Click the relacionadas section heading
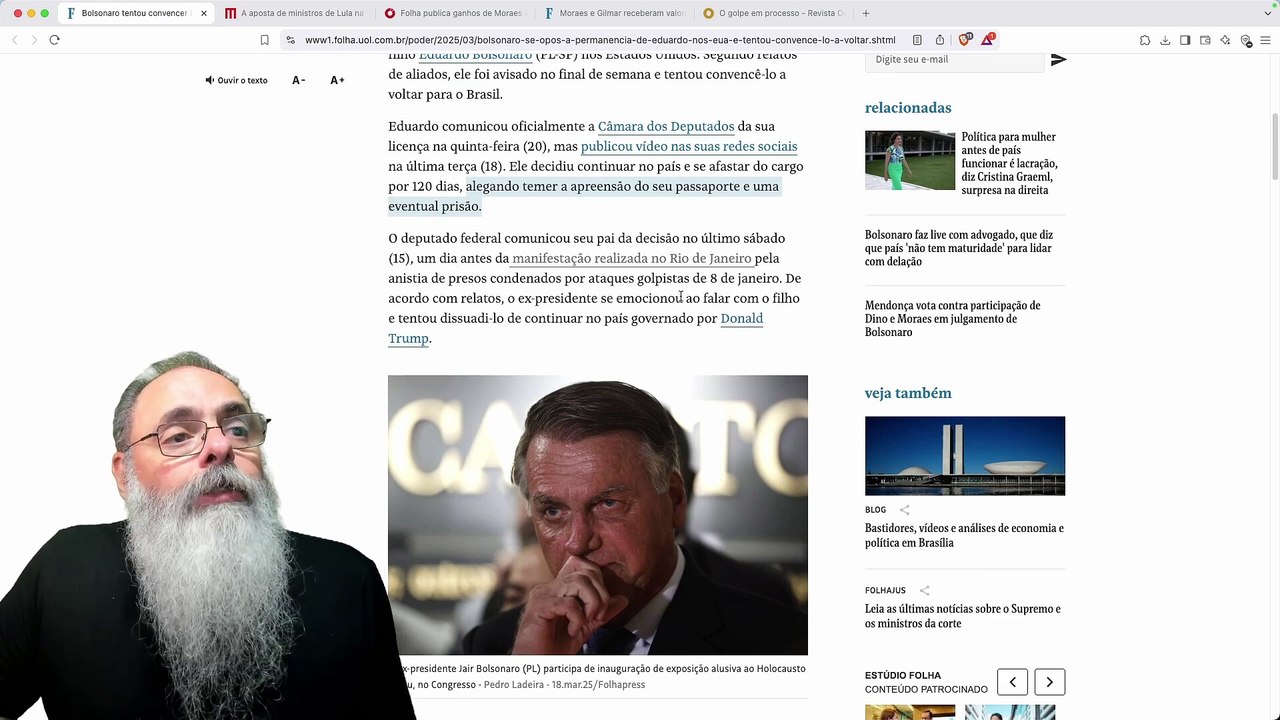 click(908, 108)
